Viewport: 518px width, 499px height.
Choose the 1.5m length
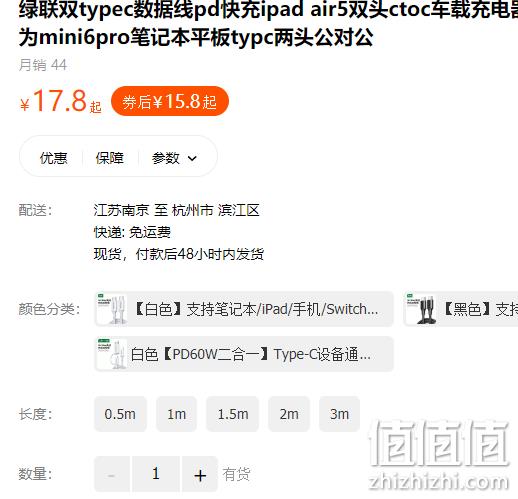click(233, 414)
